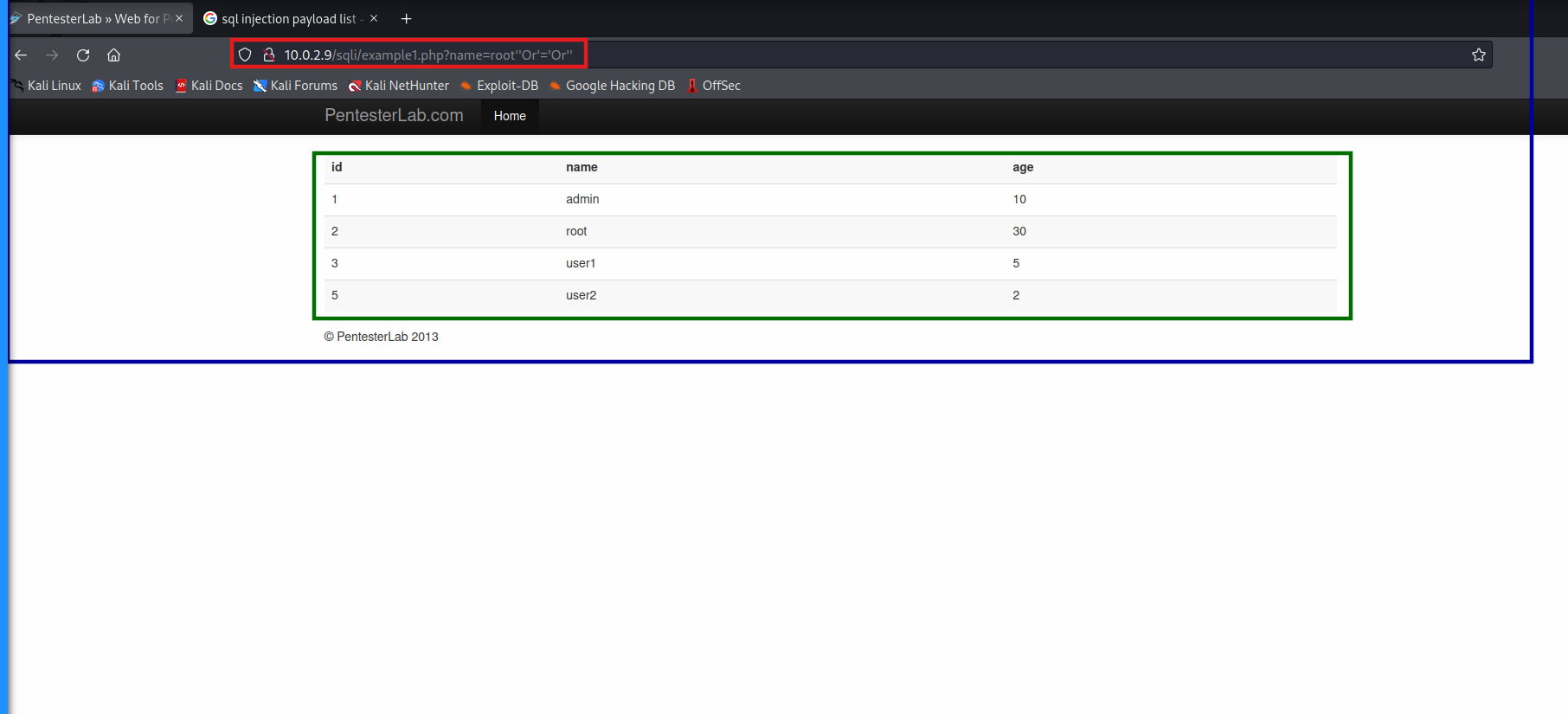Open the Kali Forums bookmark
The width and height of the screenshot is (1568, 714).
[295, 86]
